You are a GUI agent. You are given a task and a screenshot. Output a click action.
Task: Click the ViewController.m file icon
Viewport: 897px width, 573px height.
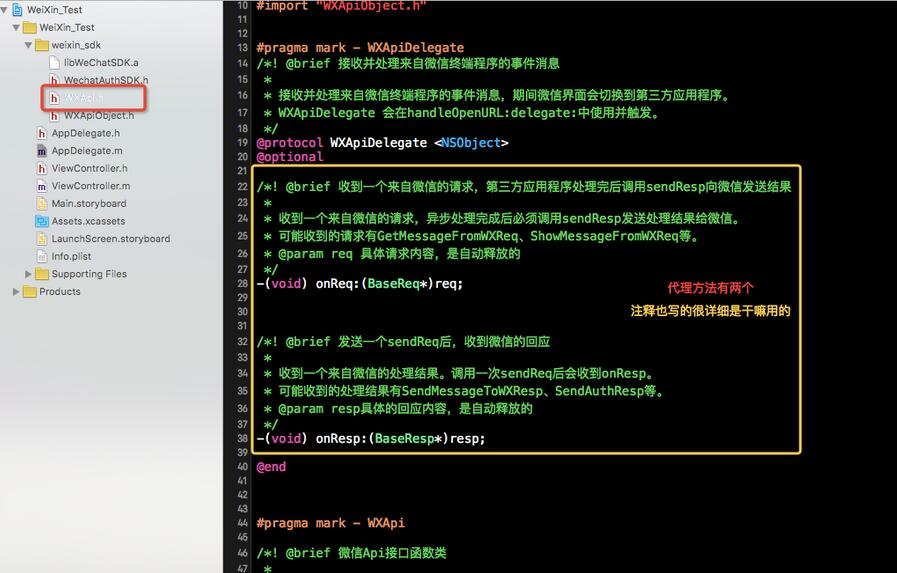pos(42,186)
